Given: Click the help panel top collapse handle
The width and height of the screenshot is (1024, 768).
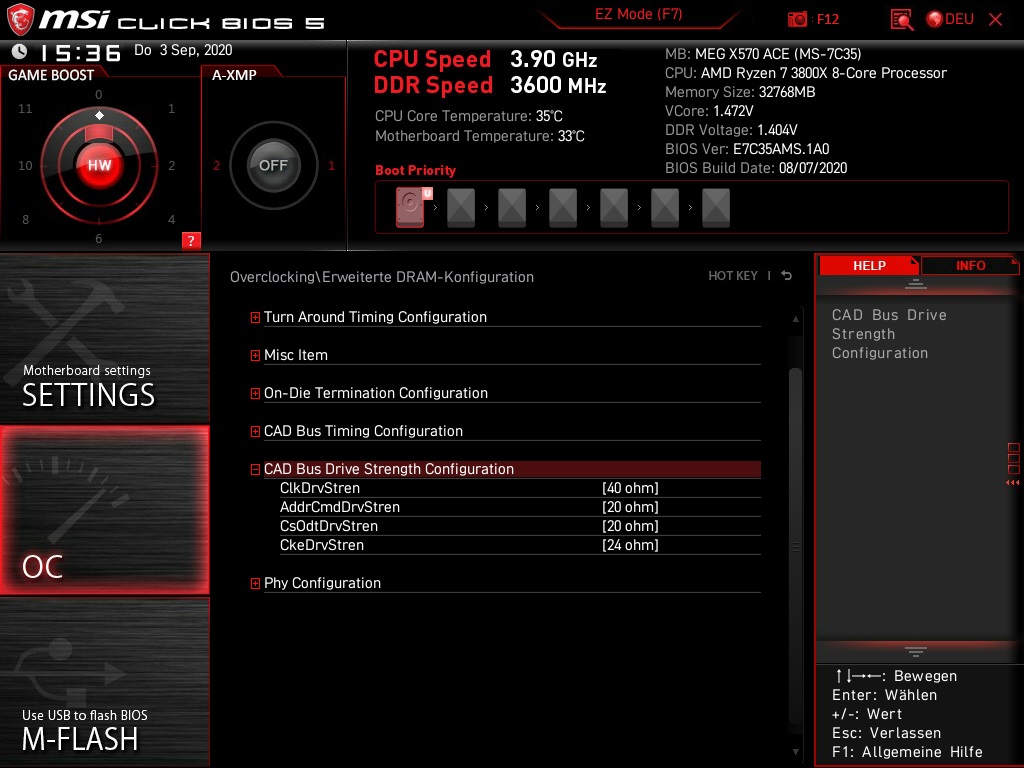Looking at the screenshot, I should coord(916,283).
